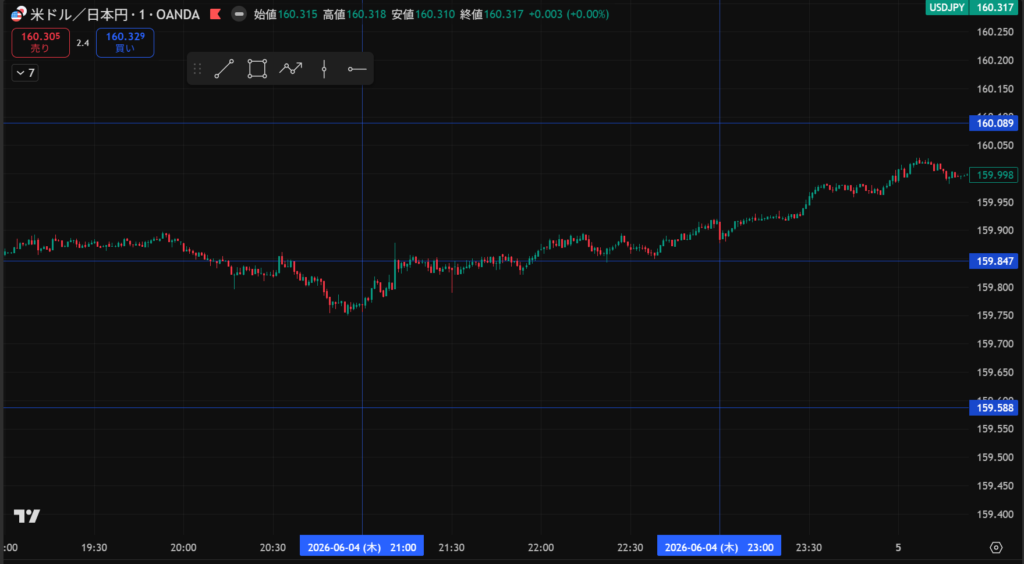The image size is (1024, 564).
Task: Select the 159.588 horizontal line price label
Action: pyautogui.click(x=993, y=408)
